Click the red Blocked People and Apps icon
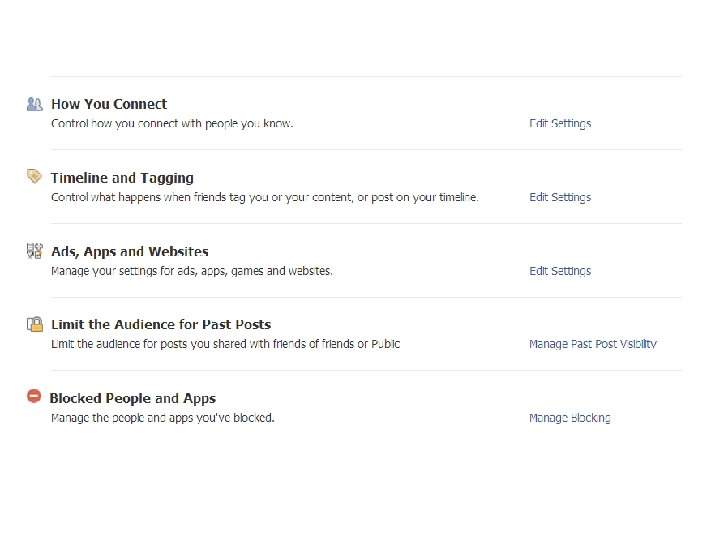The height and width of the screenshot is (540, 720). (34, 397)
